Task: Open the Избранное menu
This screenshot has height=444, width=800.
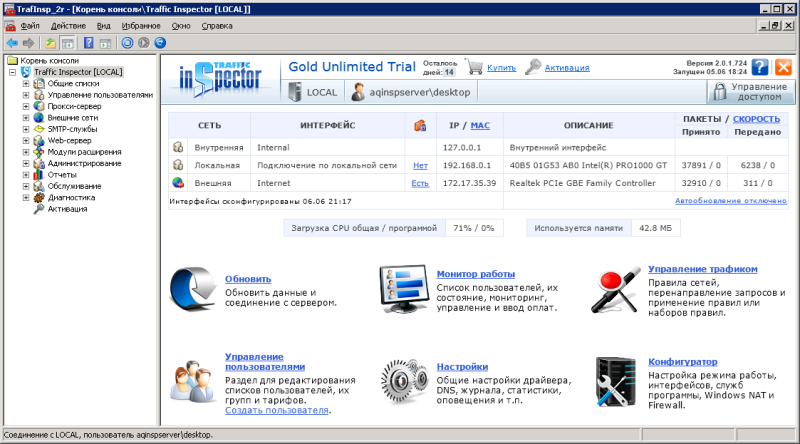Action: tap(141, 26)
